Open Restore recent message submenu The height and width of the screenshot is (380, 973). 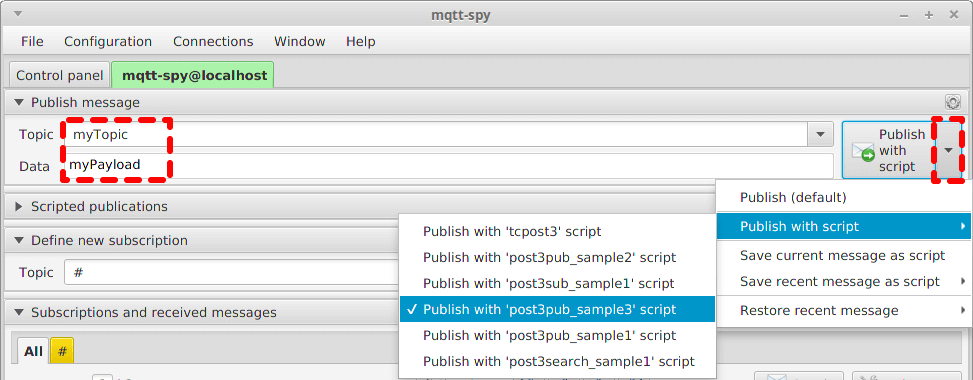[844, 310]
